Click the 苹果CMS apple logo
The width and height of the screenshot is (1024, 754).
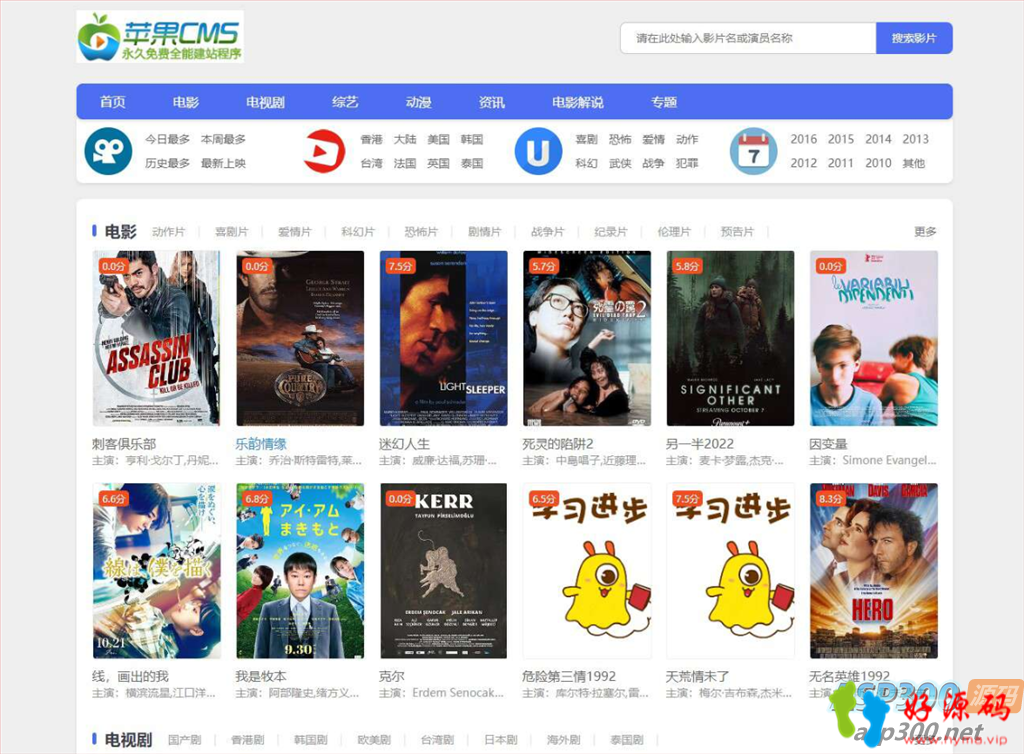[160, 37]
